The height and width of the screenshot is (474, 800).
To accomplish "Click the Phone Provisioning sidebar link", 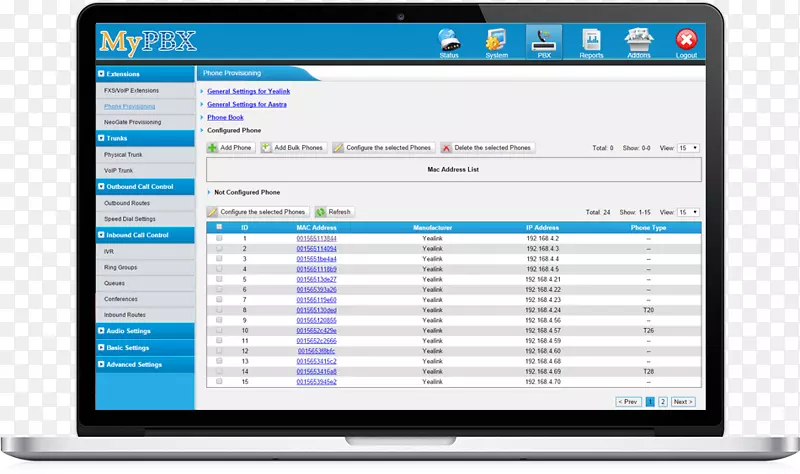I will tap(130, 106).
